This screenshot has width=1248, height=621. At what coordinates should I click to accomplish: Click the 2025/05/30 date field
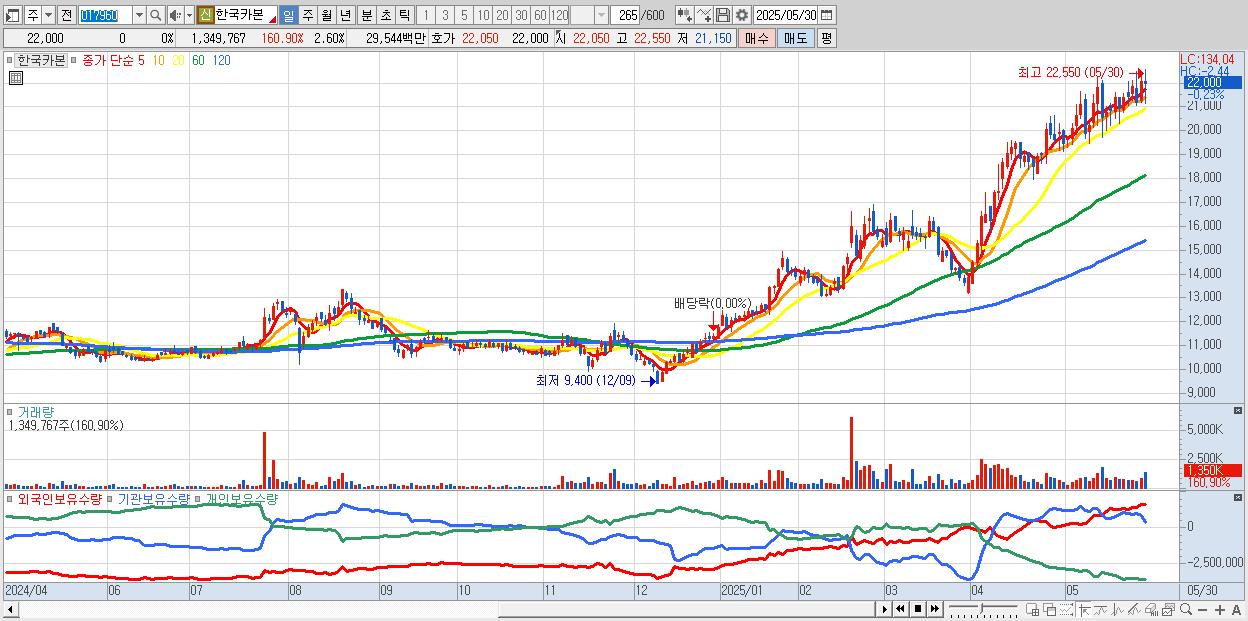785,15
